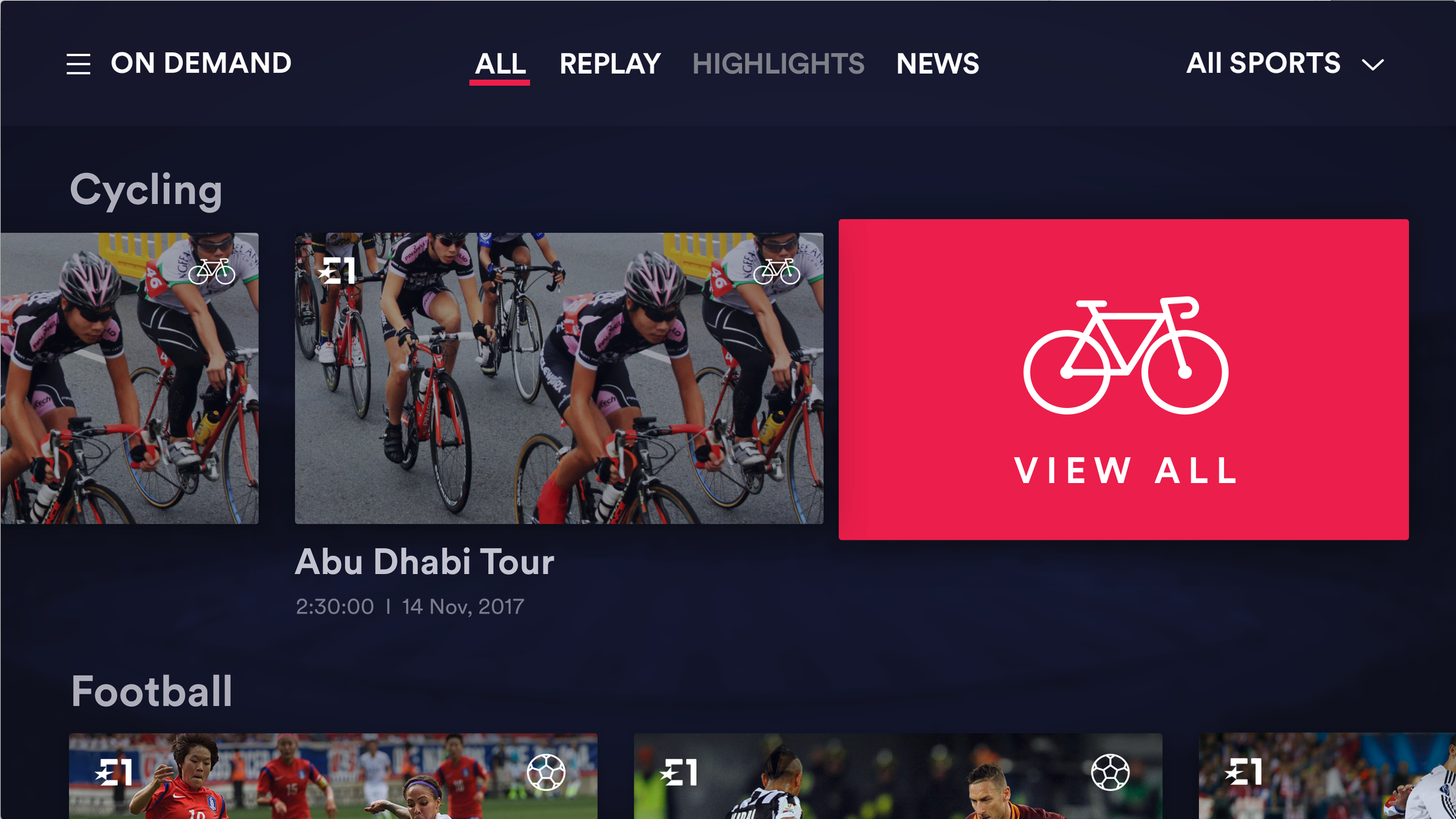This screenshot has height=819, width=1456.
Task: Click E1 logo on first football thumbnail
Action: tap(114, 773)
